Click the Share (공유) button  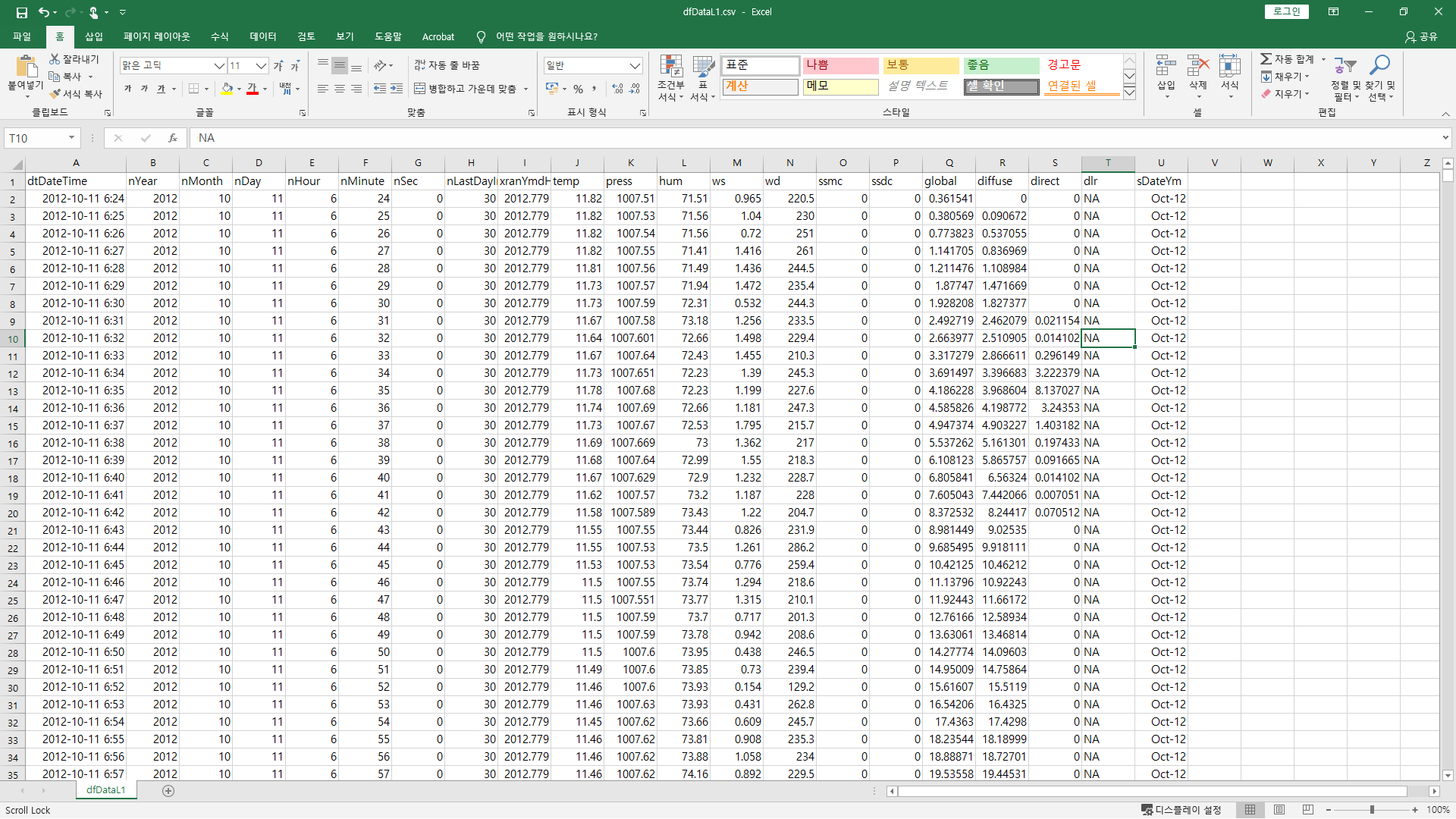pos(1421,36)
